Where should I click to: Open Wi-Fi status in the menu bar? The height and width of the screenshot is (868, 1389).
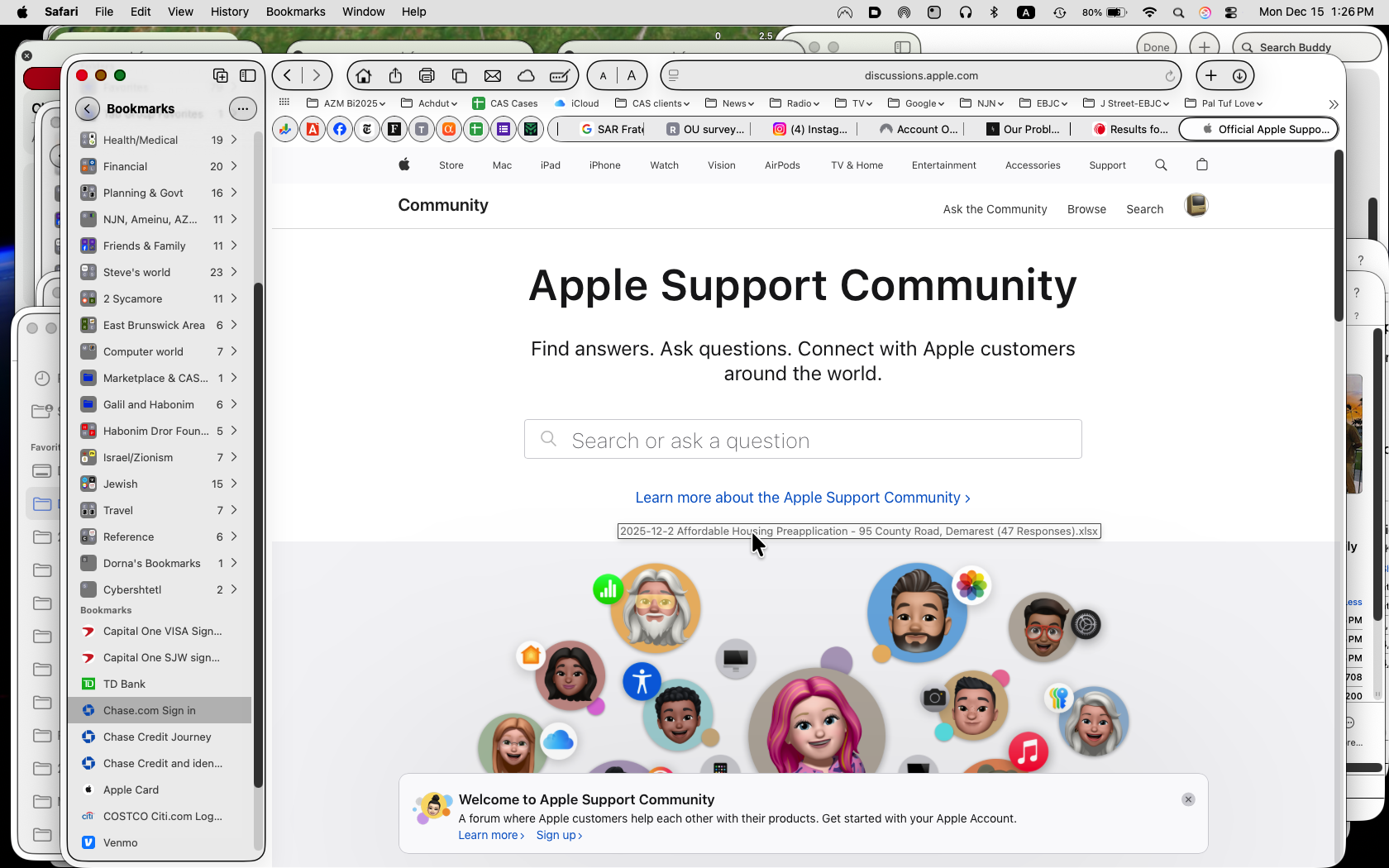(x=1149, y=12)
